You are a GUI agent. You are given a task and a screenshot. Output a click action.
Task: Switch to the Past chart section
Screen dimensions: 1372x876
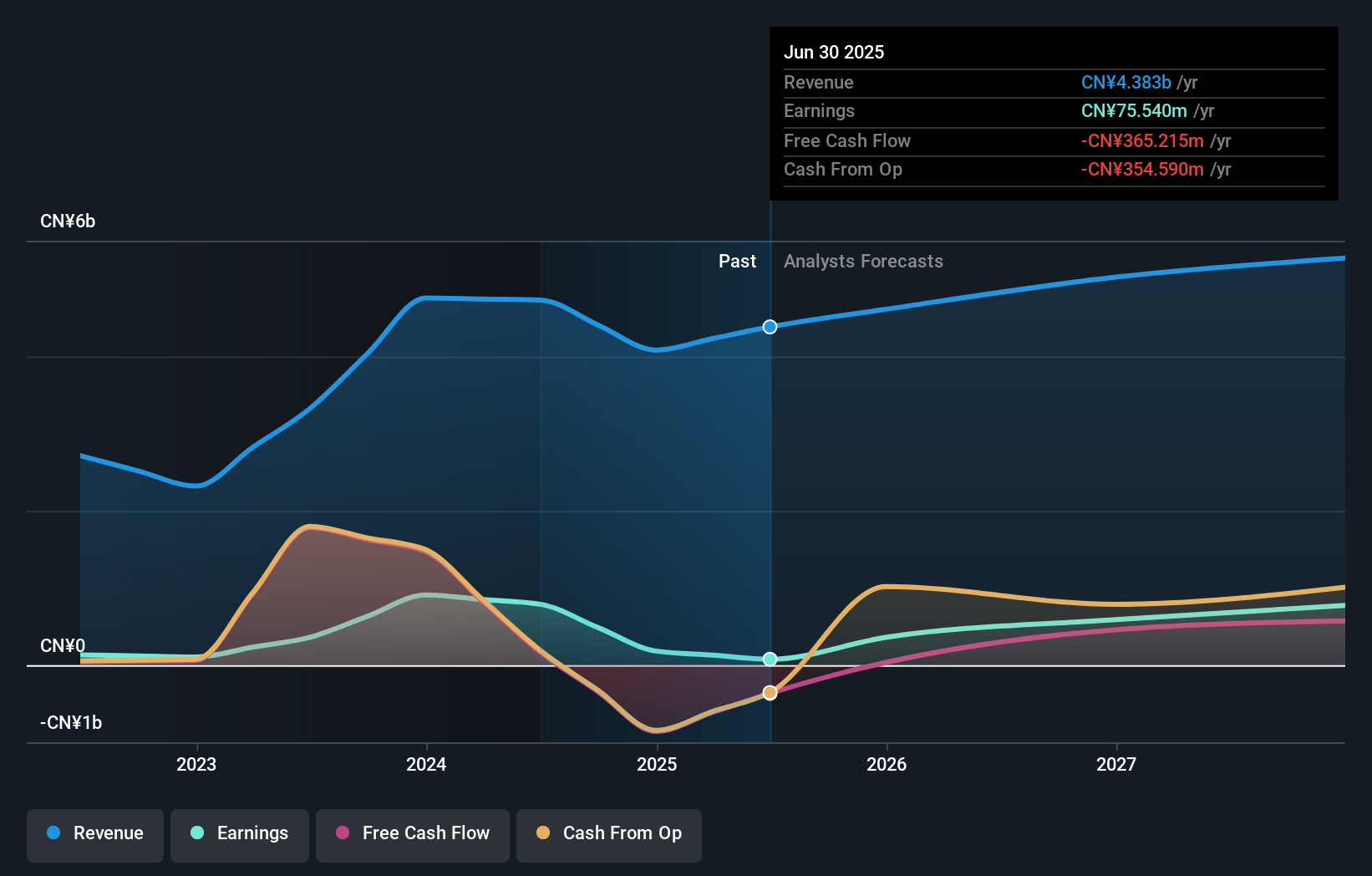pos(737,261)
